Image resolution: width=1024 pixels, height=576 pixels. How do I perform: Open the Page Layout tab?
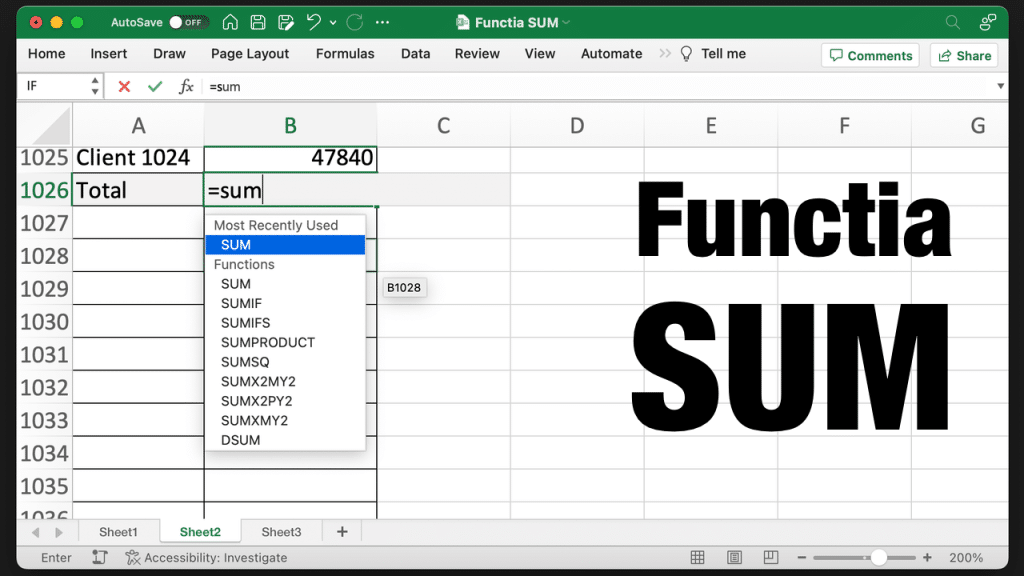click(x=249, y=54)
